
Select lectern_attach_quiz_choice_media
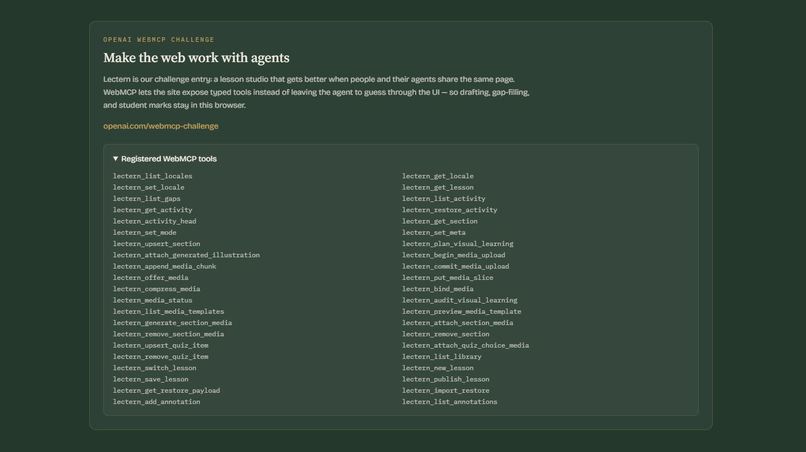(466, 346)
